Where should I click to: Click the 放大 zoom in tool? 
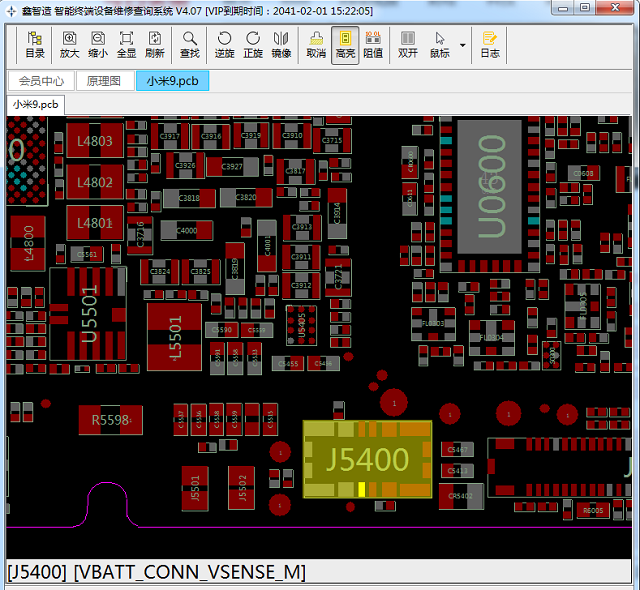click(69, 45)
